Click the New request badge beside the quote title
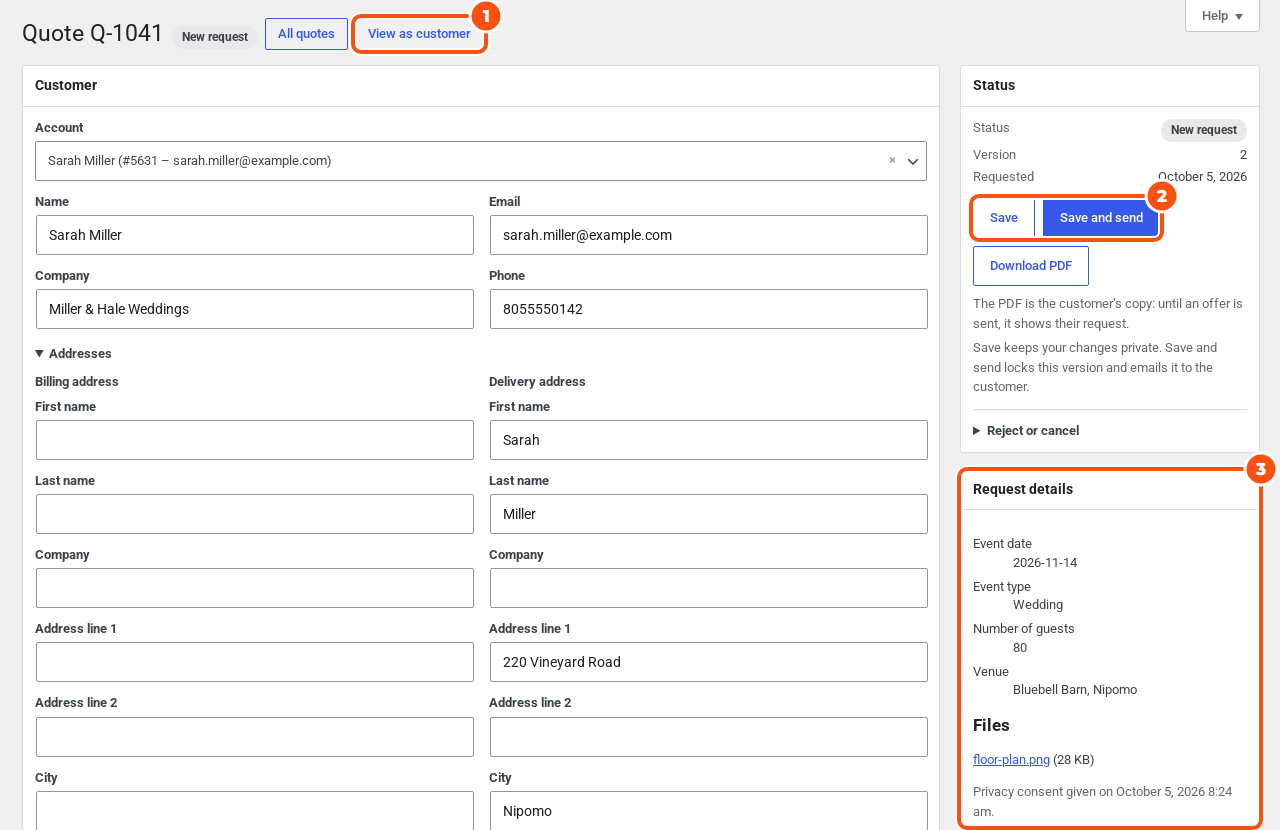The height and width of the screenshot is (830, 1280). pyautogui.click(x=215, y=37)
